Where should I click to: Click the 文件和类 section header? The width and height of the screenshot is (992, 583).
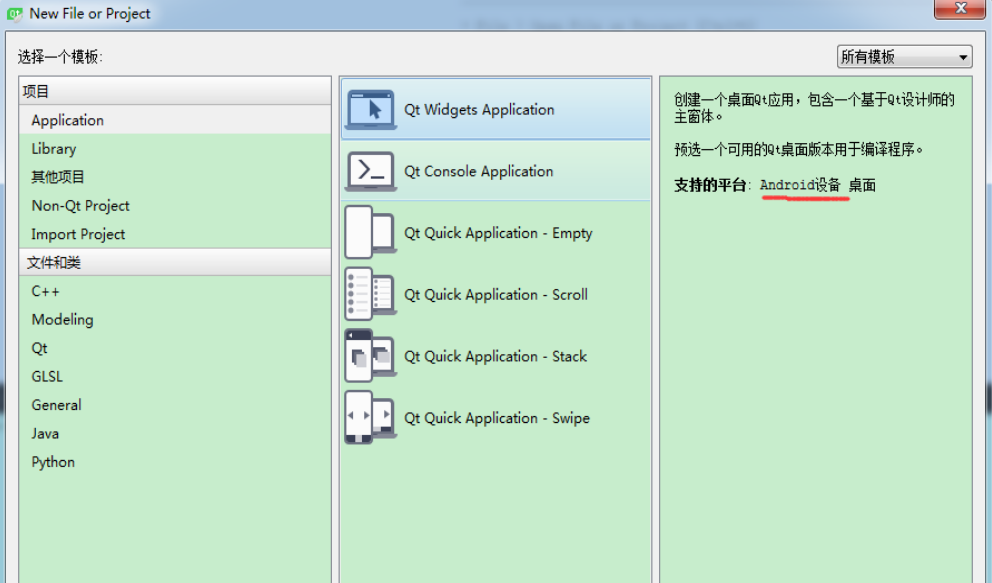click(x=175, y=262)
